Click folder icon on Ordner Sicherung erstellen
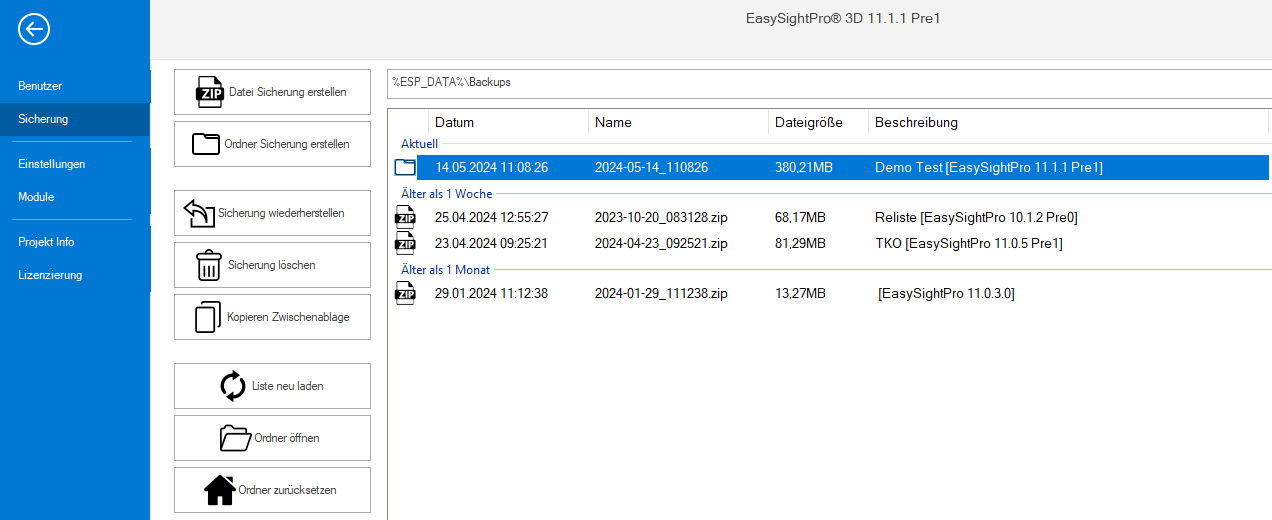The height and width of the screenshot is (520, 1272). pyautogui.click(x=206, y=144)
